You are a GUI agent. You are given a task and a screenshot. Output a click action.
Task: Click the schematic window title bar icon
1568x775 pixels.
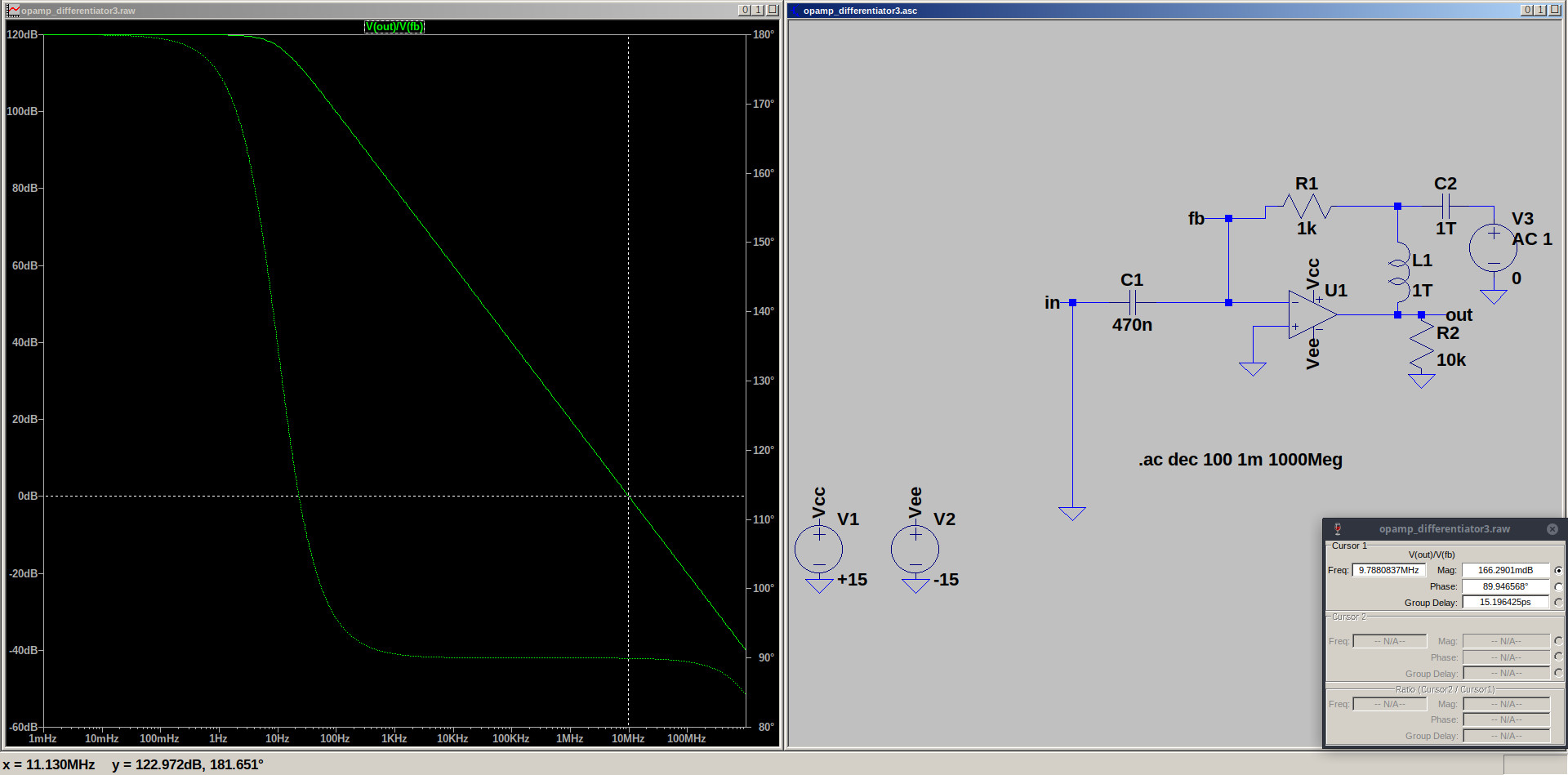coord(795,10)
